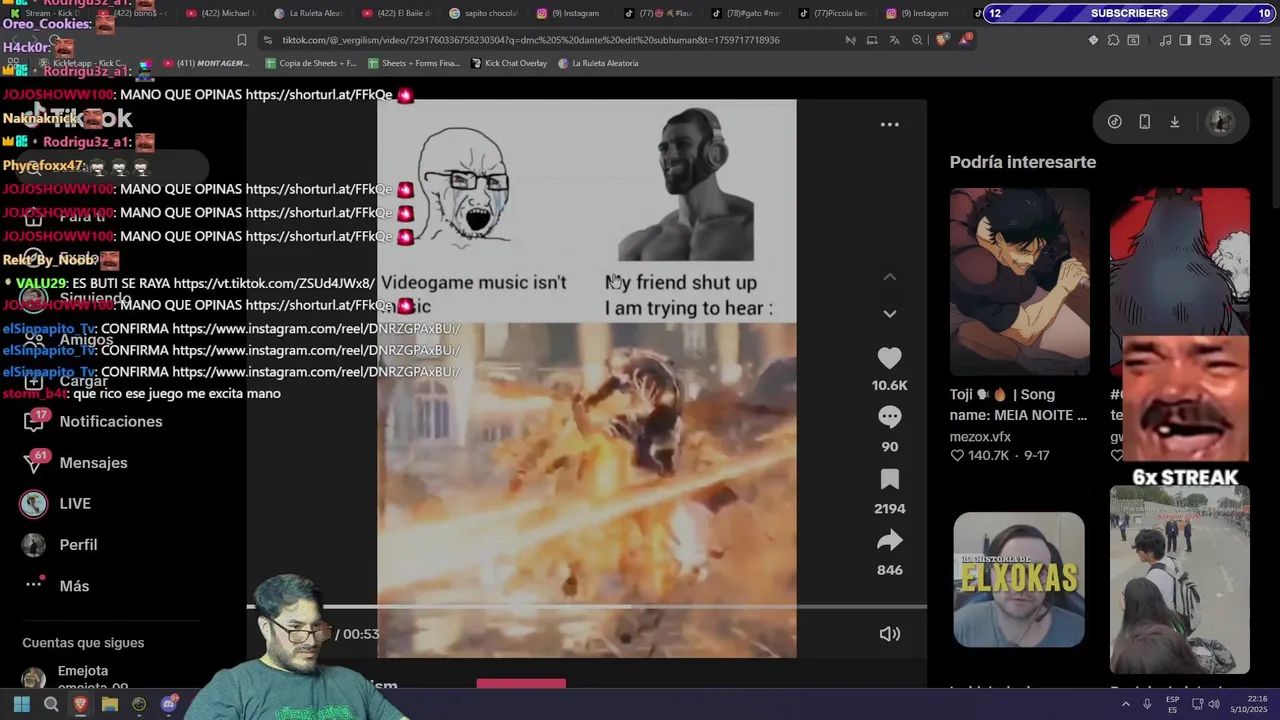
Task: Expand the system tray hidden icons chevron
Action: click(x=1125, y=704)
